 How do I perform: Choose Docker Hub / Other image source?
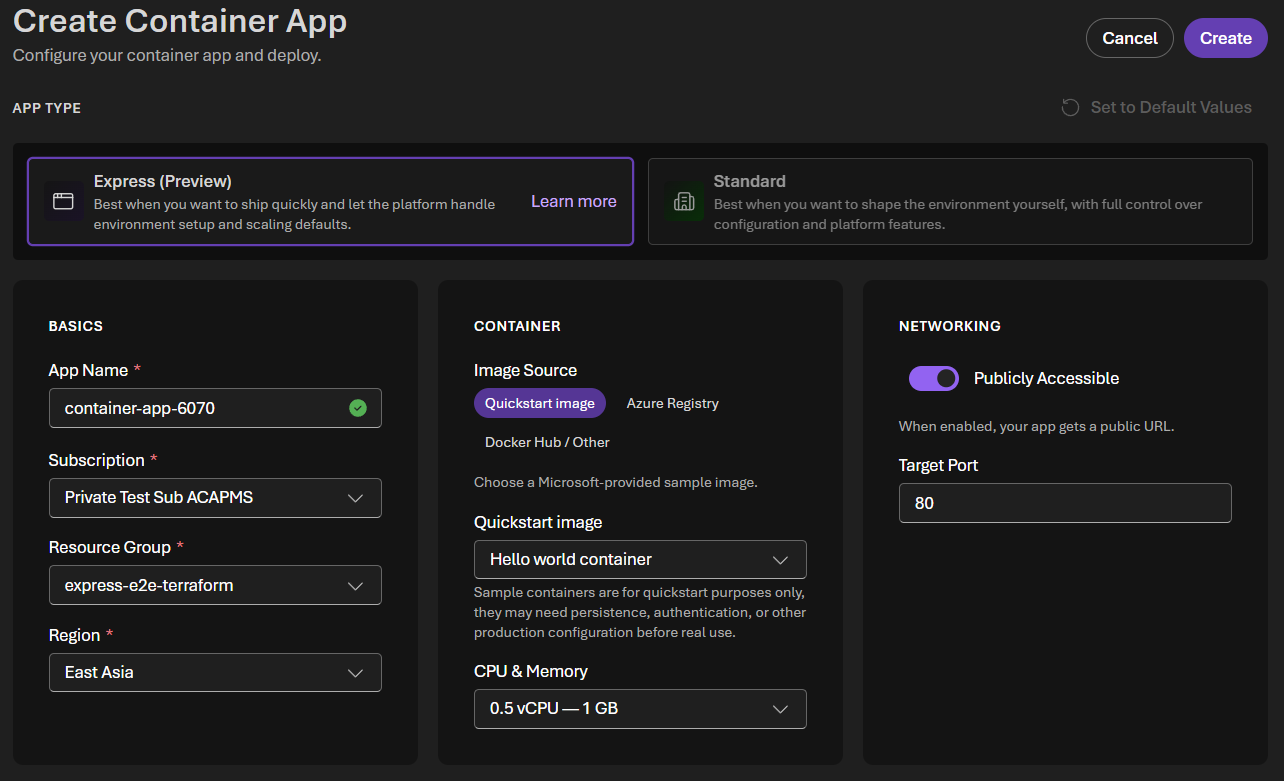click(x=547, y=442)
